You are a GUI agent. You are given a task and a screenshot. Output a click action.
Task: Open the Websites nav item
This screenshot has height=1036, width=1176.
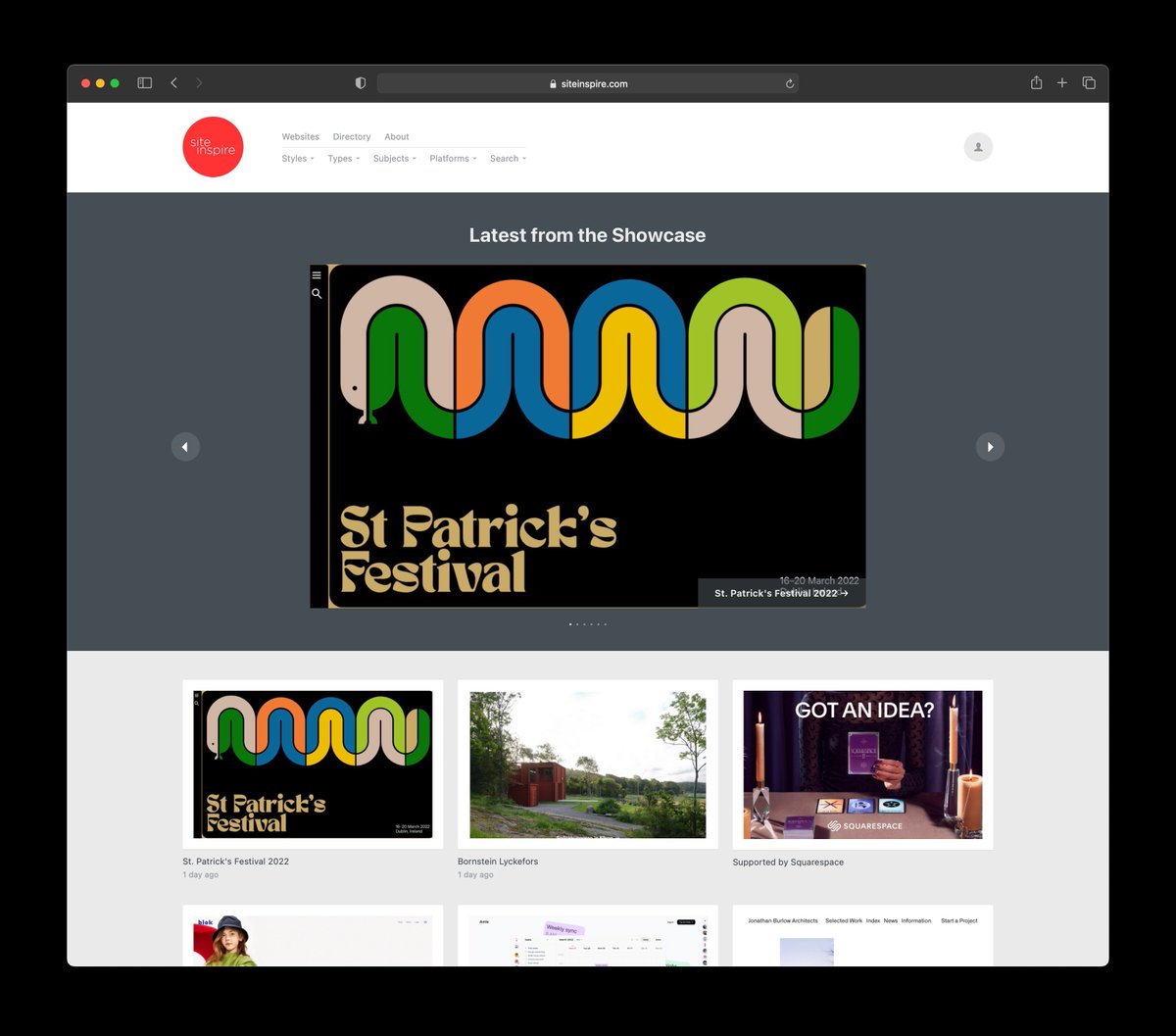(x=300, y=137)
